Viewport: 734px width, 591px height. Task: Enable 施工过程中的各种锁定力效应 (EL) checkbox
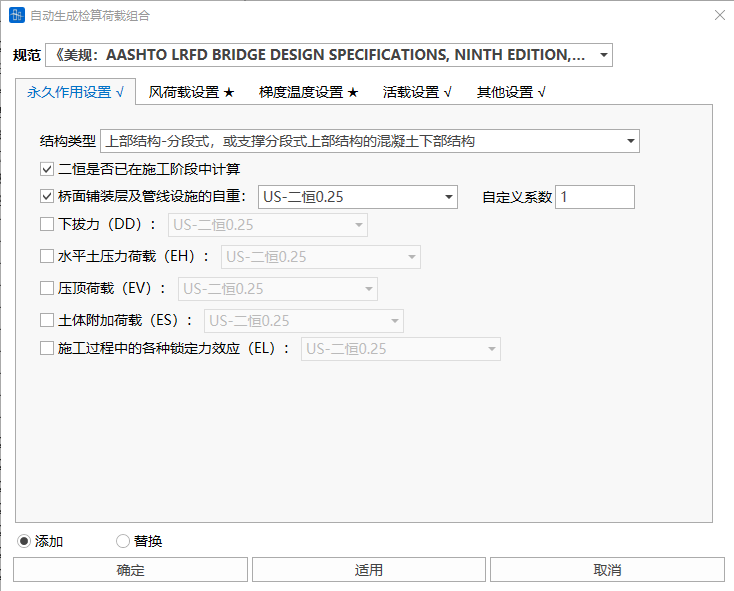tap(47, 348)
